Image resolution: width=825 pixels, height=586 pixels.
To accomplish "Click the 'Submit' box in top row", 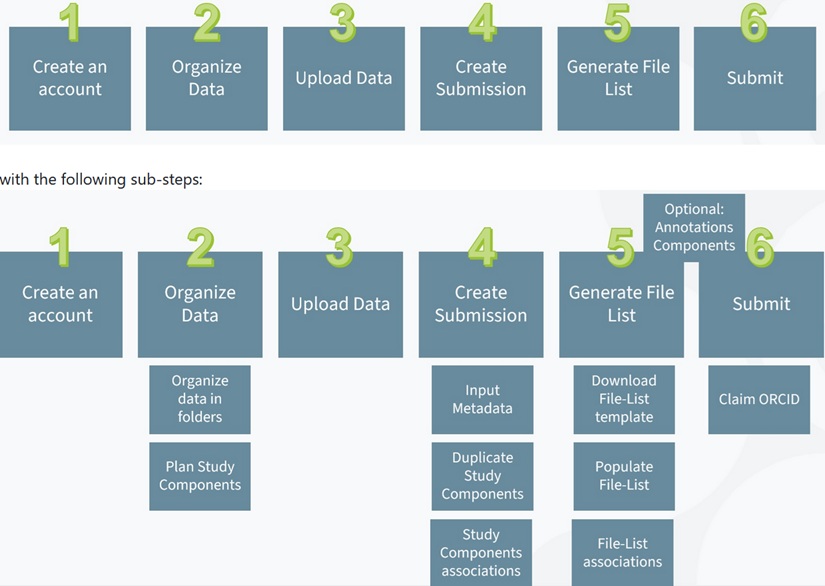I will 755,79.
